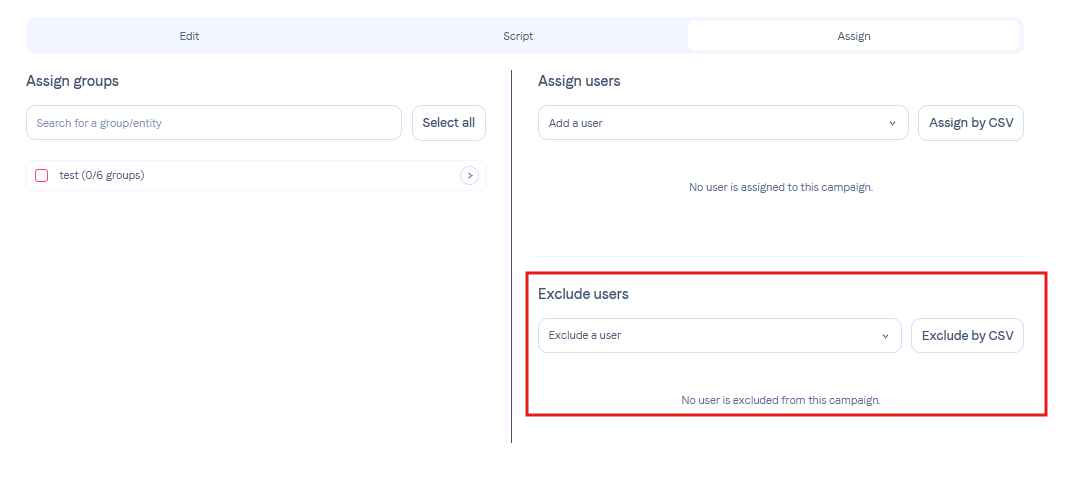Click the 'No user is assigned' message
The image size is (1078, 480).
coord(781,187)
